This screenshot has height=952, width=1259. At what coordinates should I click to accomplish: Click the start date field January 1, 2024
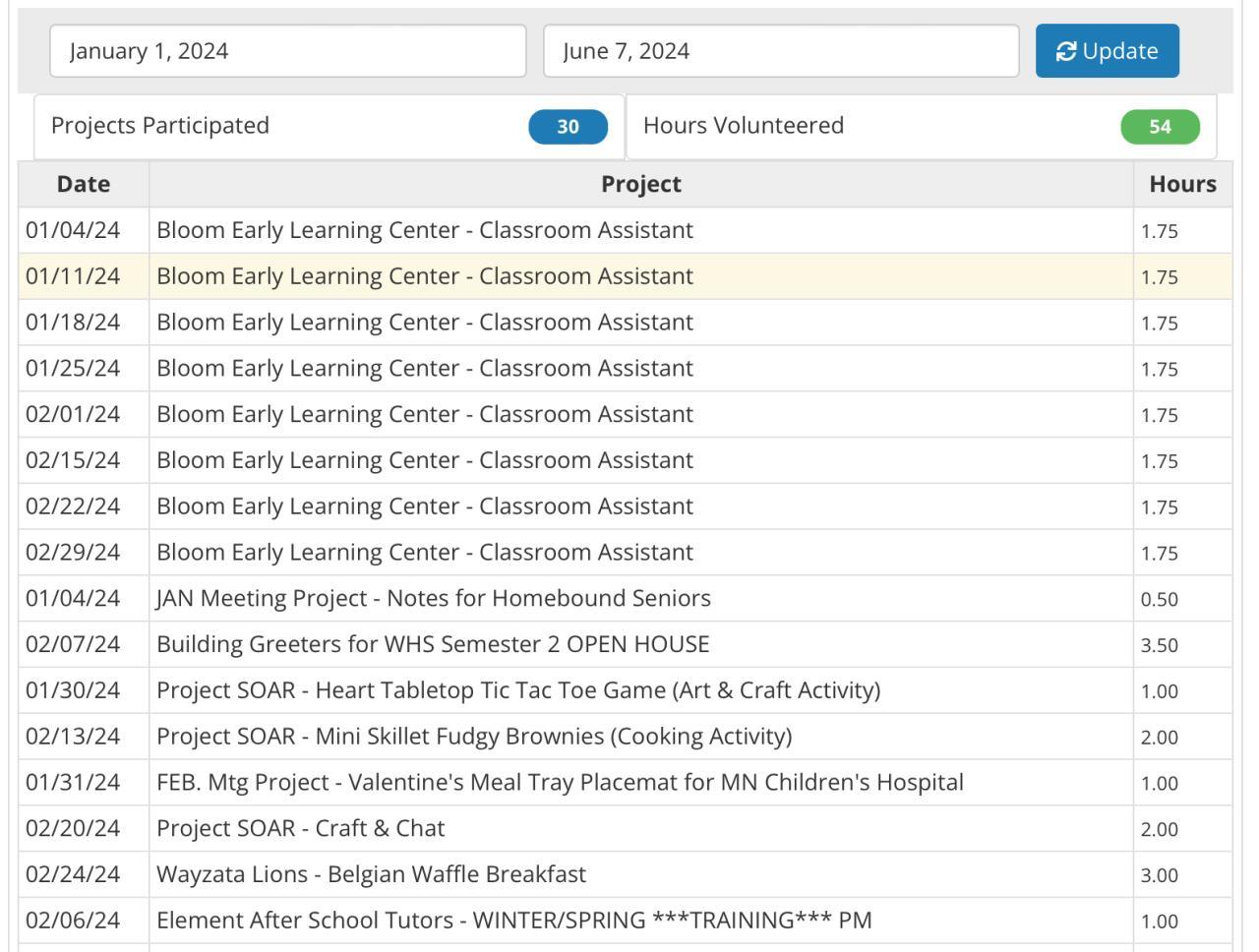click(x=287, y=51)
